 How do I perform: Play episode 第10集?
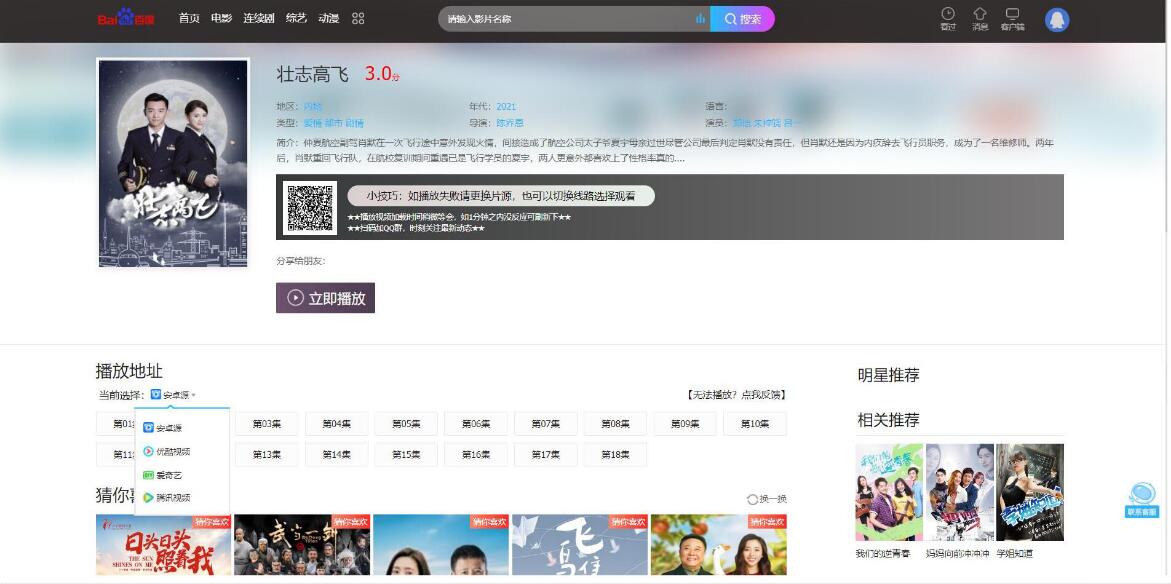pyautogui.click(x=755, y=423)
